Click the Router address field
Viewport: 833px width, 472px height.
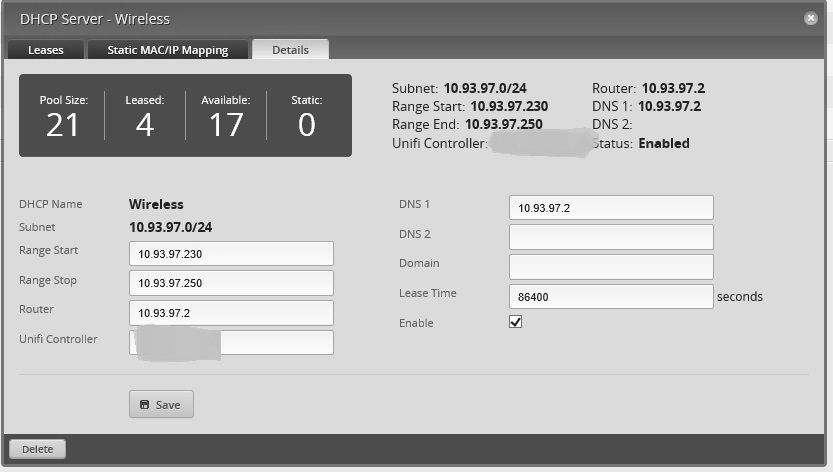pyautogui.click(x=231, y=313)
